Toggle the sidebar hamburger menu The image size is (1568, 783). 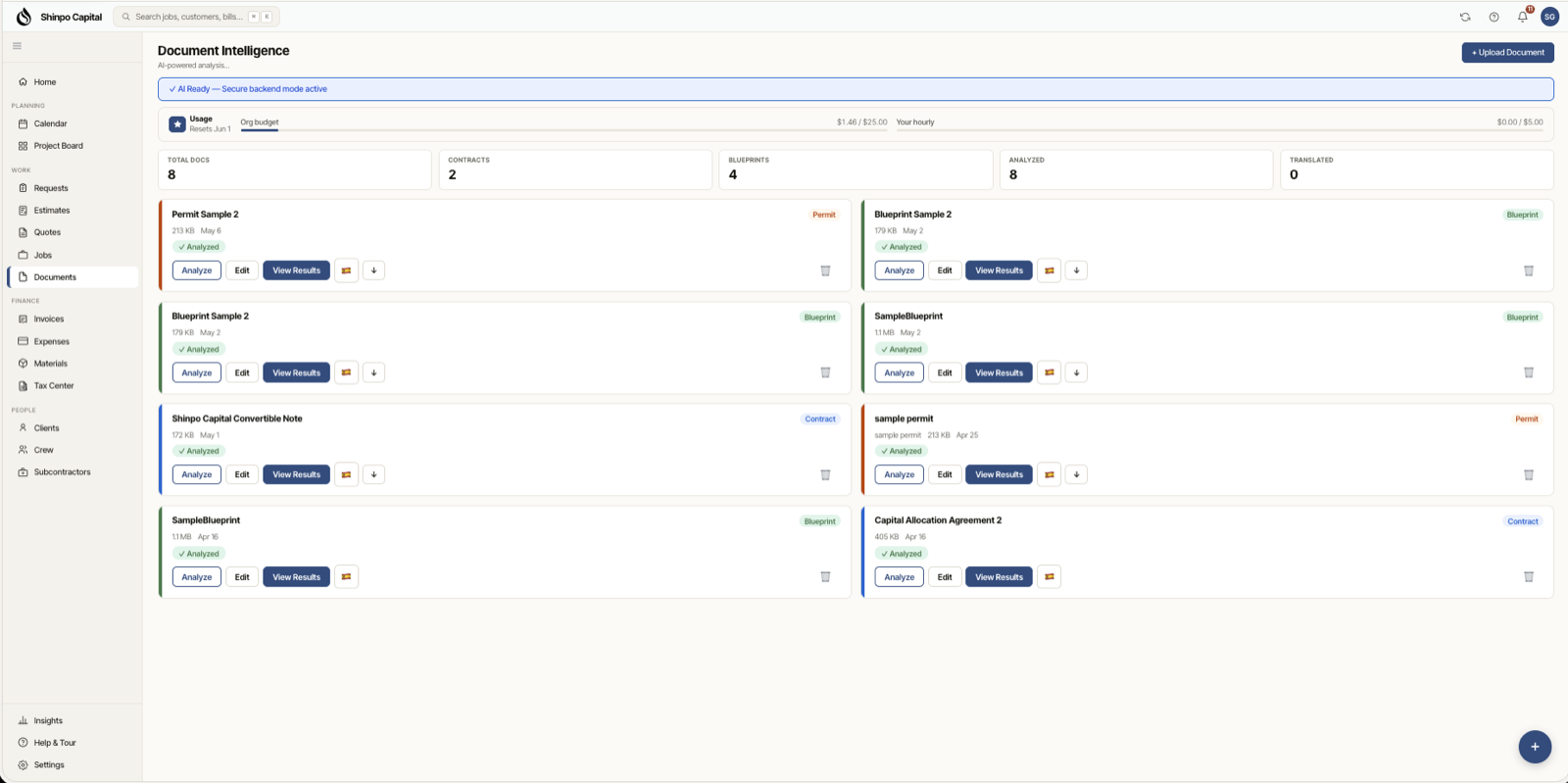[x=17, y=46]
